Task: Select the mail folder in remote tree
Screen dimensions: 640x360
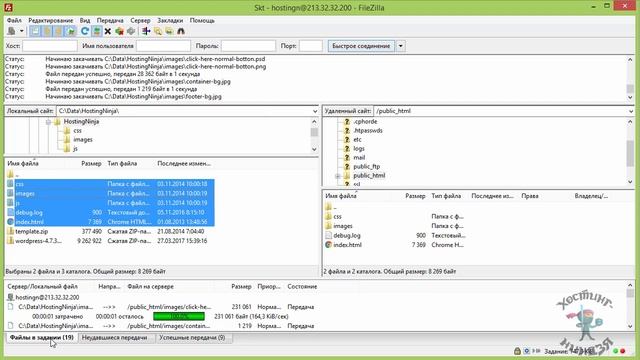Action: click(359, 158)
